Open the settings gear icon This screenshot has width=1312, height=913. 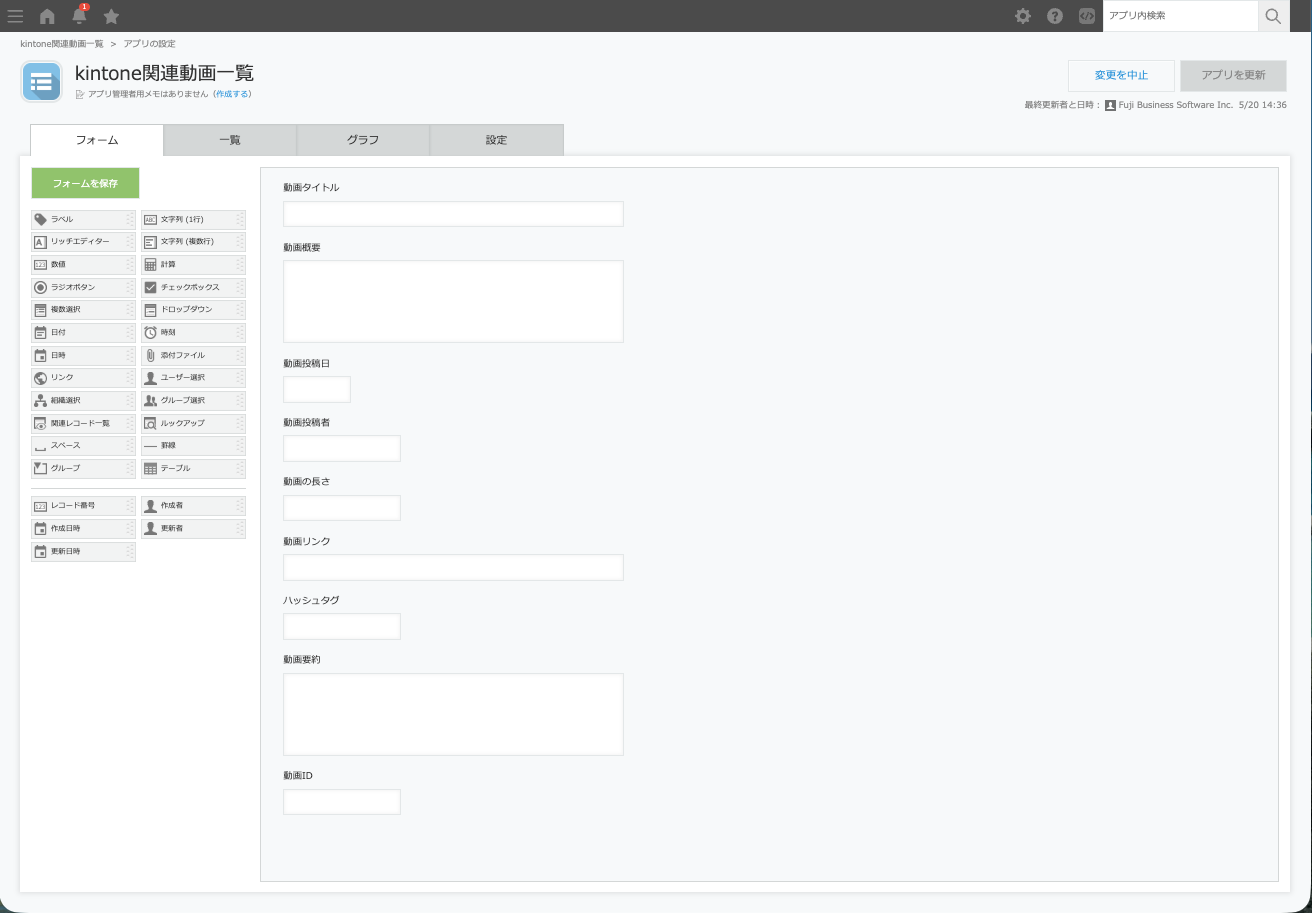(x=1023, y=16)
